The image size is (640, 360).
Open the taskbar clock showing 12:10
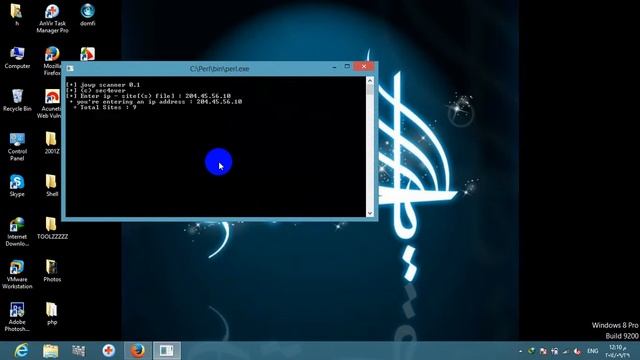tap(618, 351)
